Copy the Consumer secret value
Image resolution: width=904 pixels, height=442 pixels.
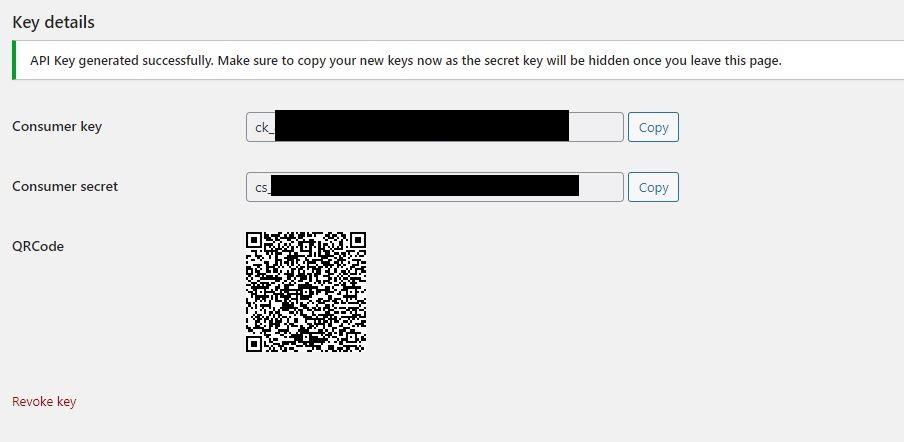653,187
